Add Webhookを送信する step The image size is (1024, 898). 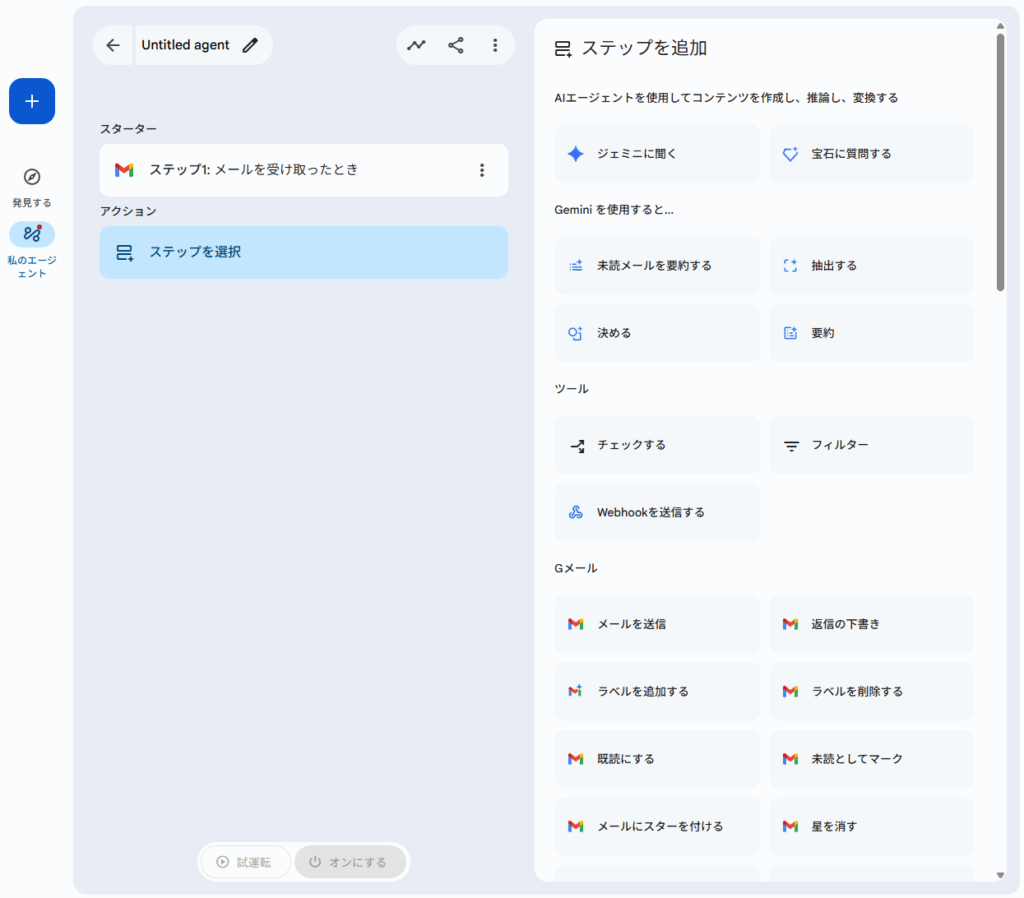657,512
